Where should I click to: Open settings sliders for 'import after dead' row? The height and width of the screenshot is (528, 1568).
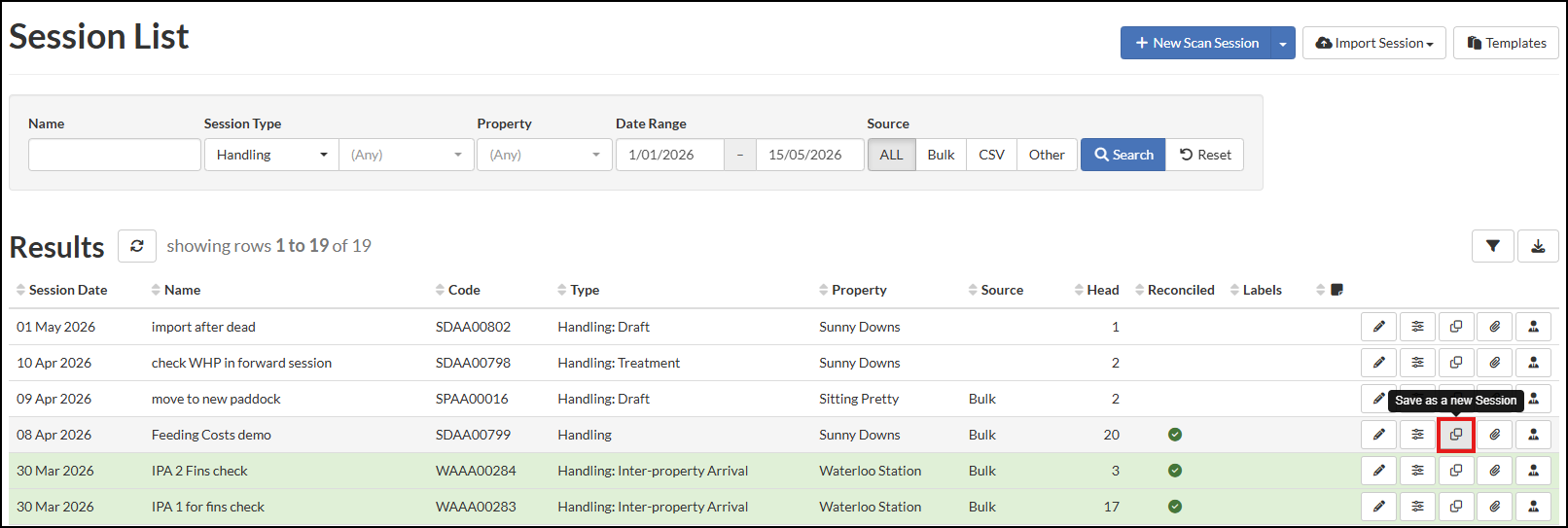pos(1417,327)
